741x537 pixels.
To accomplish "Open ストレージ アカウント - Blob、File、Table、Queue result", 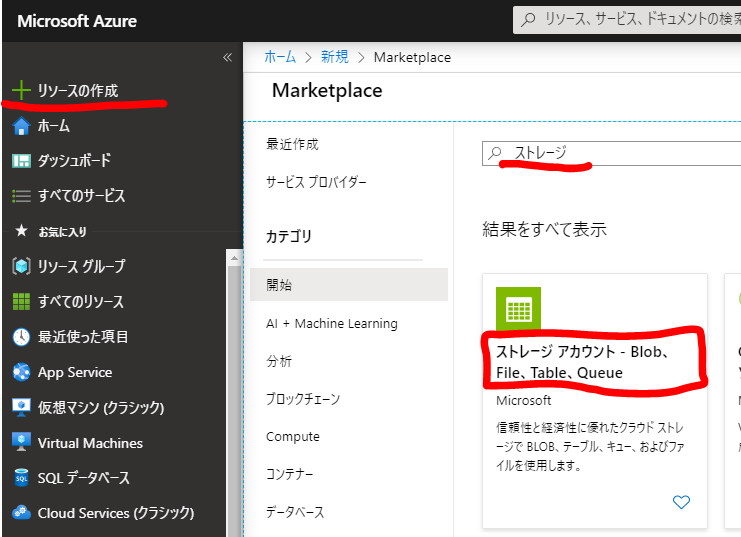I will pyautogui.click(x=581, y=362).
